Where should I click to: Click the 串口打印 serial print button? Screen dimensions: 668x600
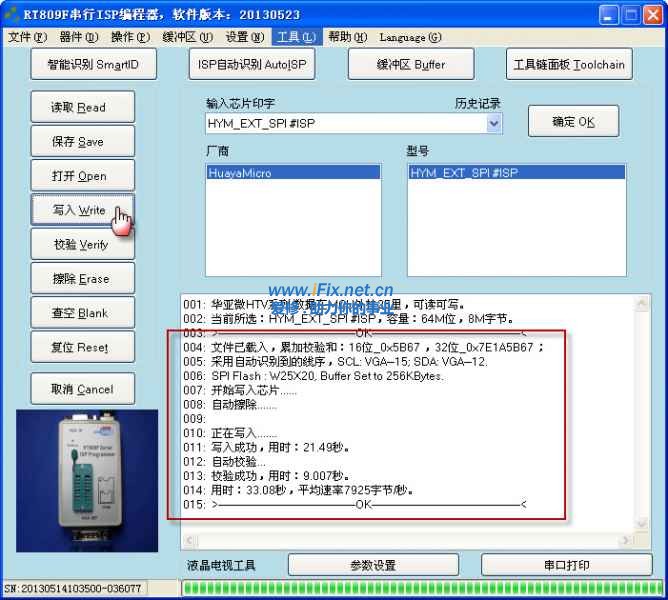click(566, 565)
